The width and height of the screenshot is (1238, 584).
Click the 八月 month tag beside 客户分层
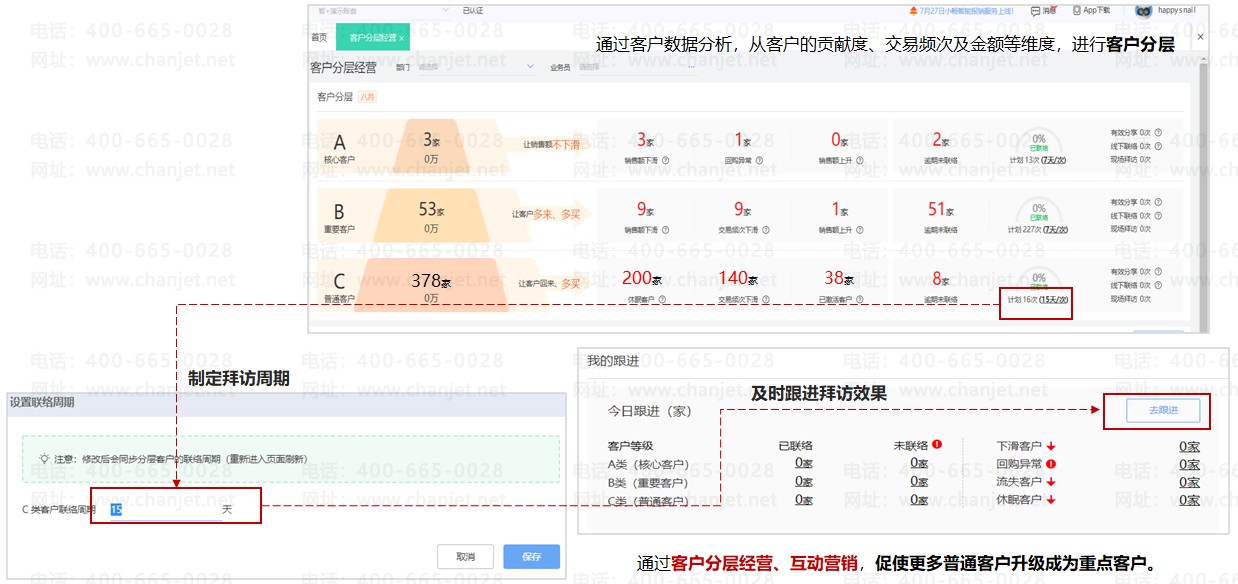point(369,97)
